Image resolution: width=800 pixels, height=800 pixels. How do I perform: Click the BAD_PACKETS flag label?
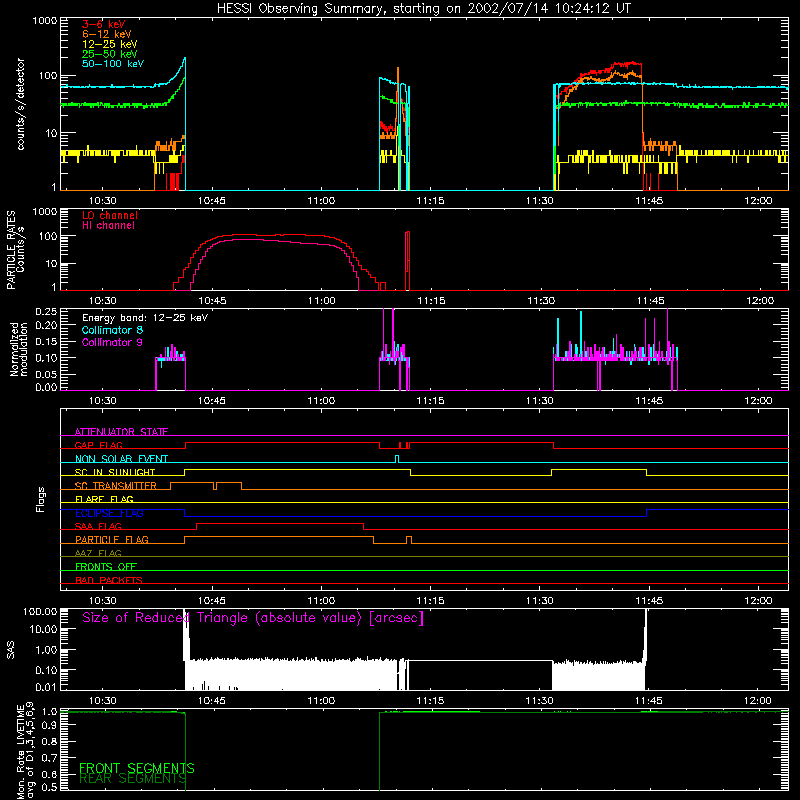109,580
